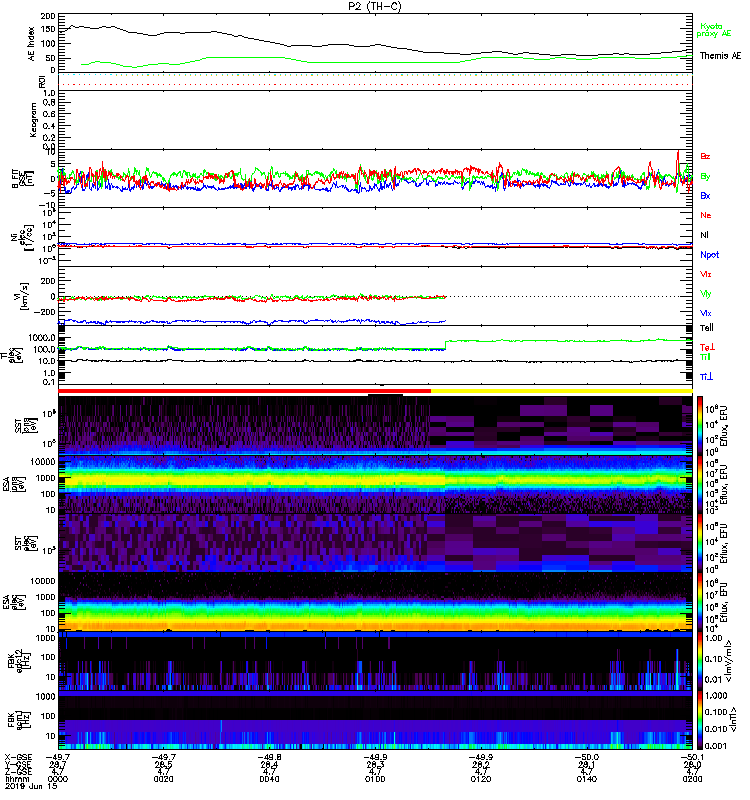Image resolution: width=750 pixels, height=800 pixels.
Task: Click the 2019 Jun 15 date label
Action: click(x=30, y=786)
